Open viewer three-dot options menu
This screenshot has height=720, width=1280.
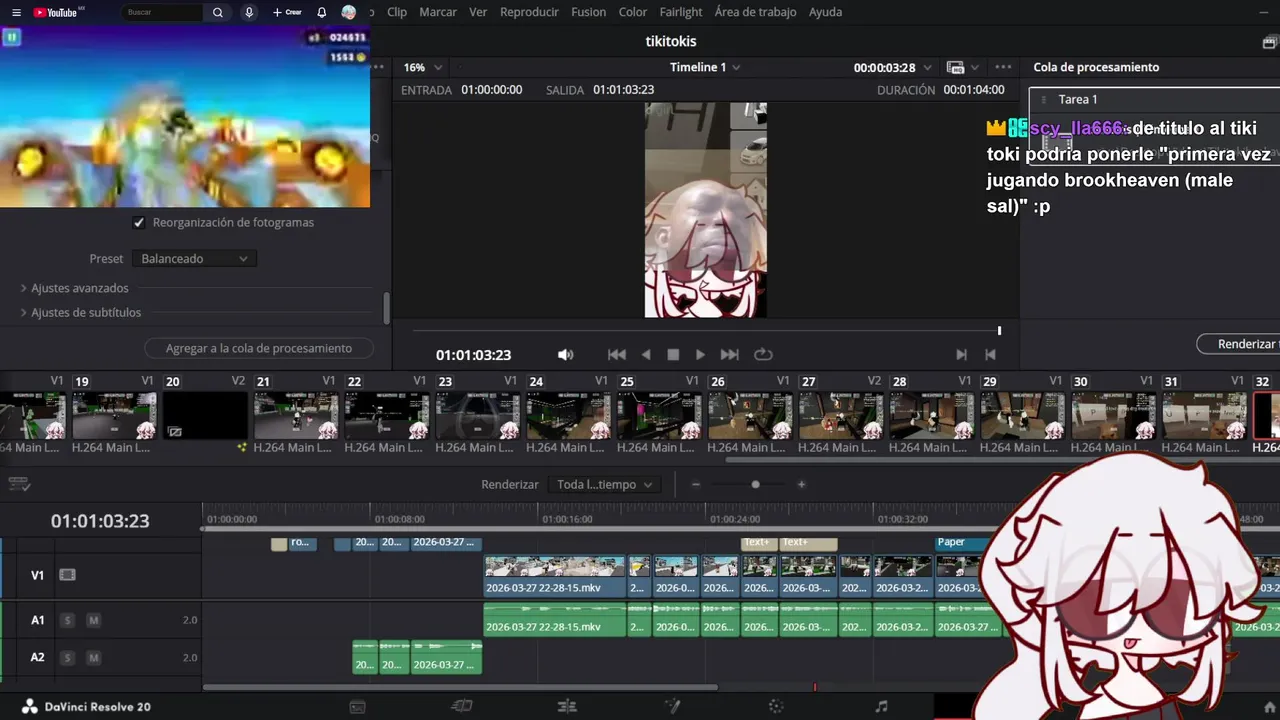1003,67
